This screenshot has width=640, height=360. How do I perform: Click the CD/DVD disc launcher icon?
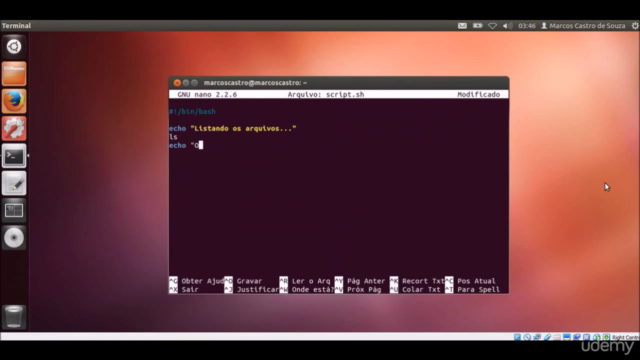coord(14,238)
